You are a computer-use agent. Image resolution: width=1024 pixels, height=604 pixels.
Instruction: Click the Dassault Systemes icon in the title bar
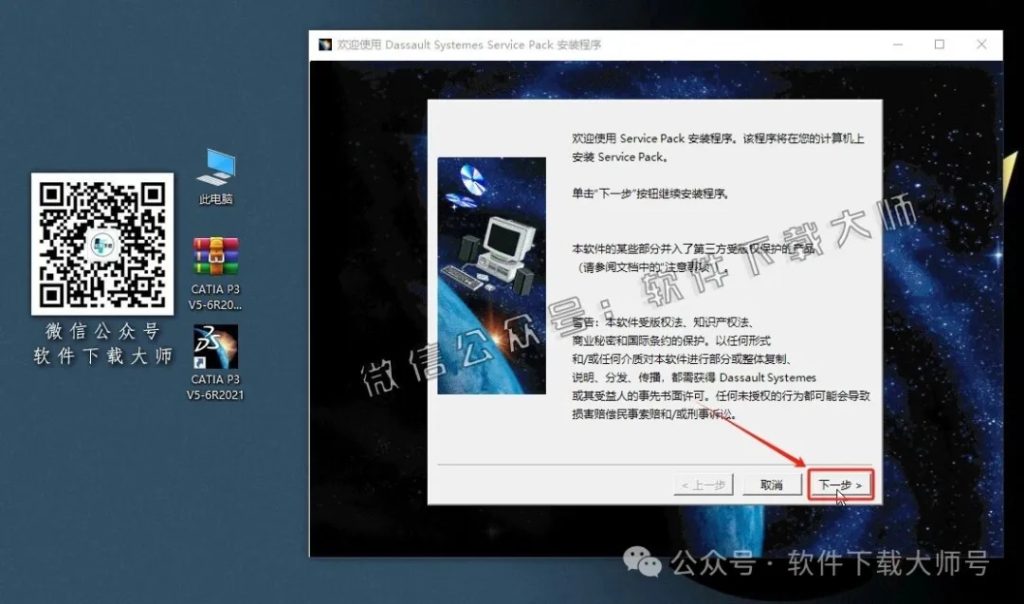click(x=323, y=44)
